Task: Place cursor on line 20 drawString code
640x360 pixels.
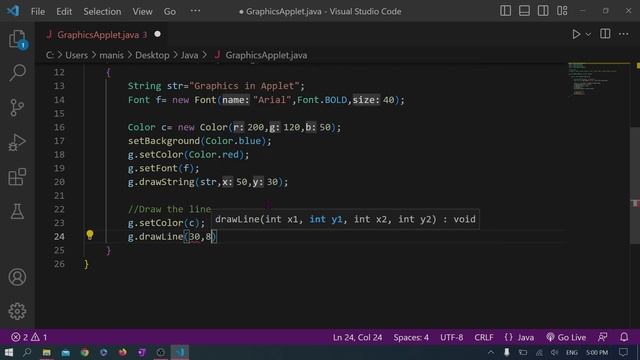Action: tap(208, 182)
